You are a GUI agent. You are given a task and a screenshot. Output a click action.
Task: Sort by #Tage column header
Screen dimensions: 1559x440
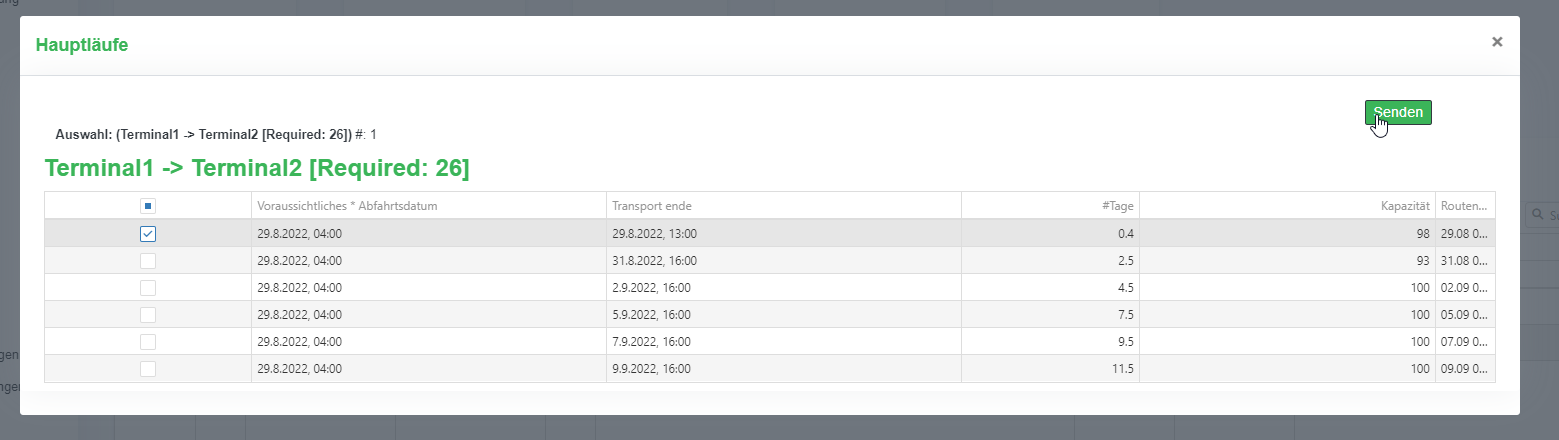click(x=1117, y=206)
